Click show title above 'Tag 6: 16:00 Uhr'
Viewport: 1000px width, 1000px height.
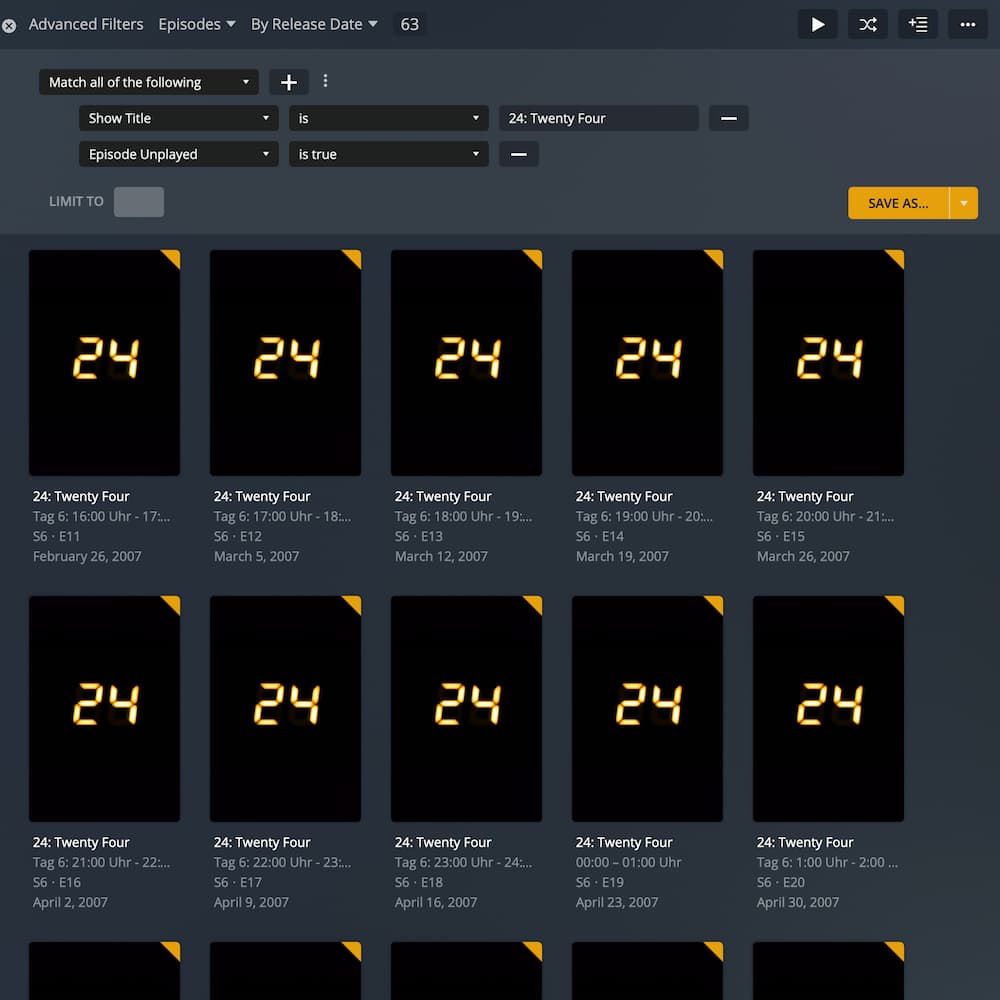coord(81,497)
